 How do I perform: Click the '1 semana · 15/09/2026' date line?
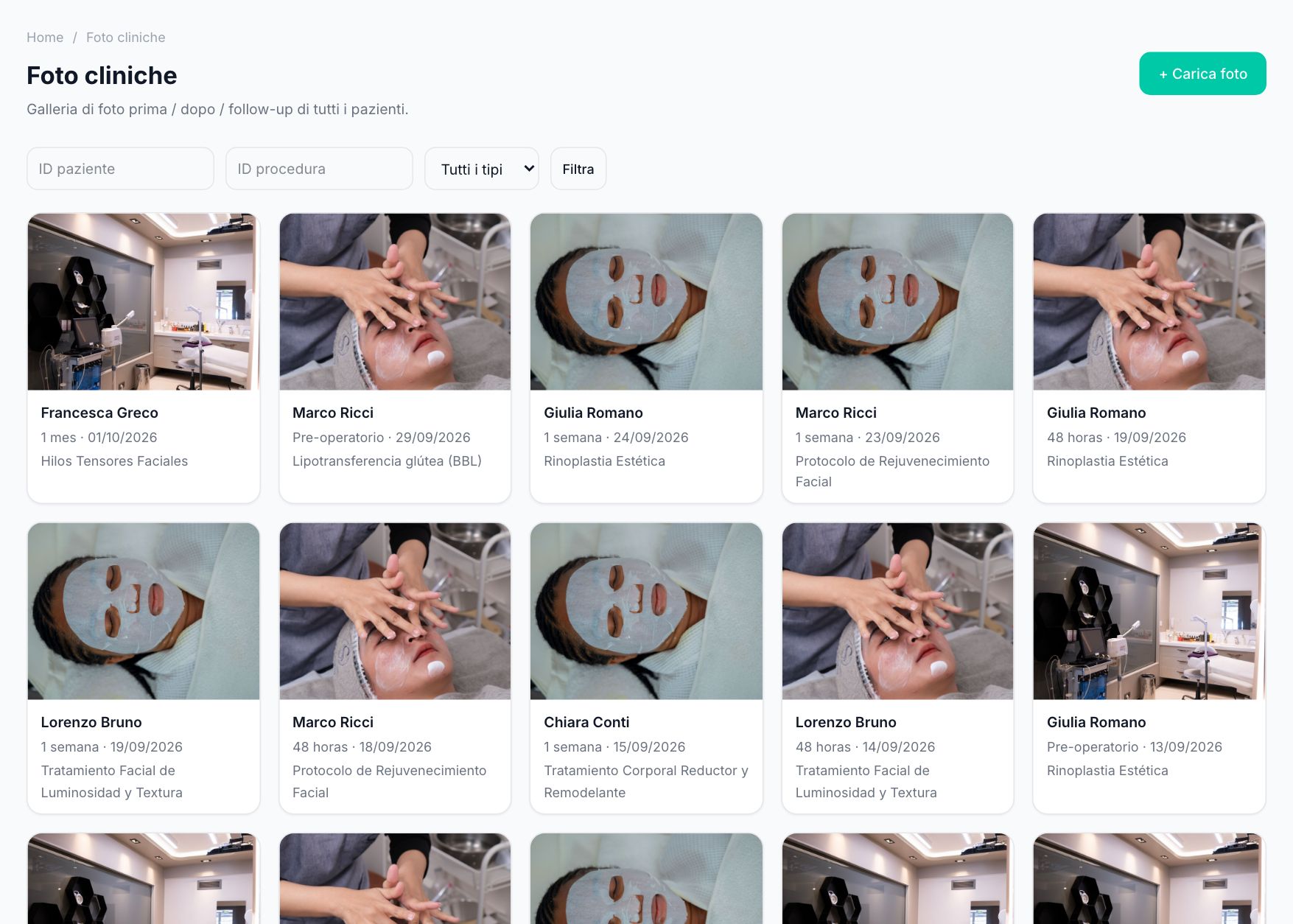pyautogui.click(x=614, y=747)
